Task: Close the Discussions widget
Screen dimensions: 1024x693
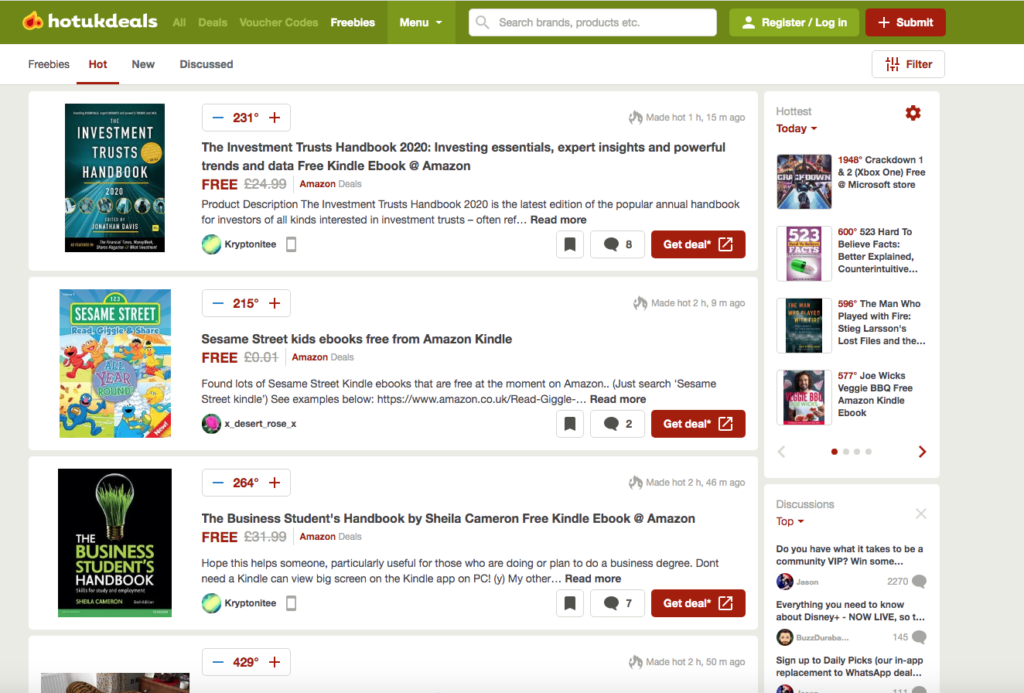Action: 921,514
